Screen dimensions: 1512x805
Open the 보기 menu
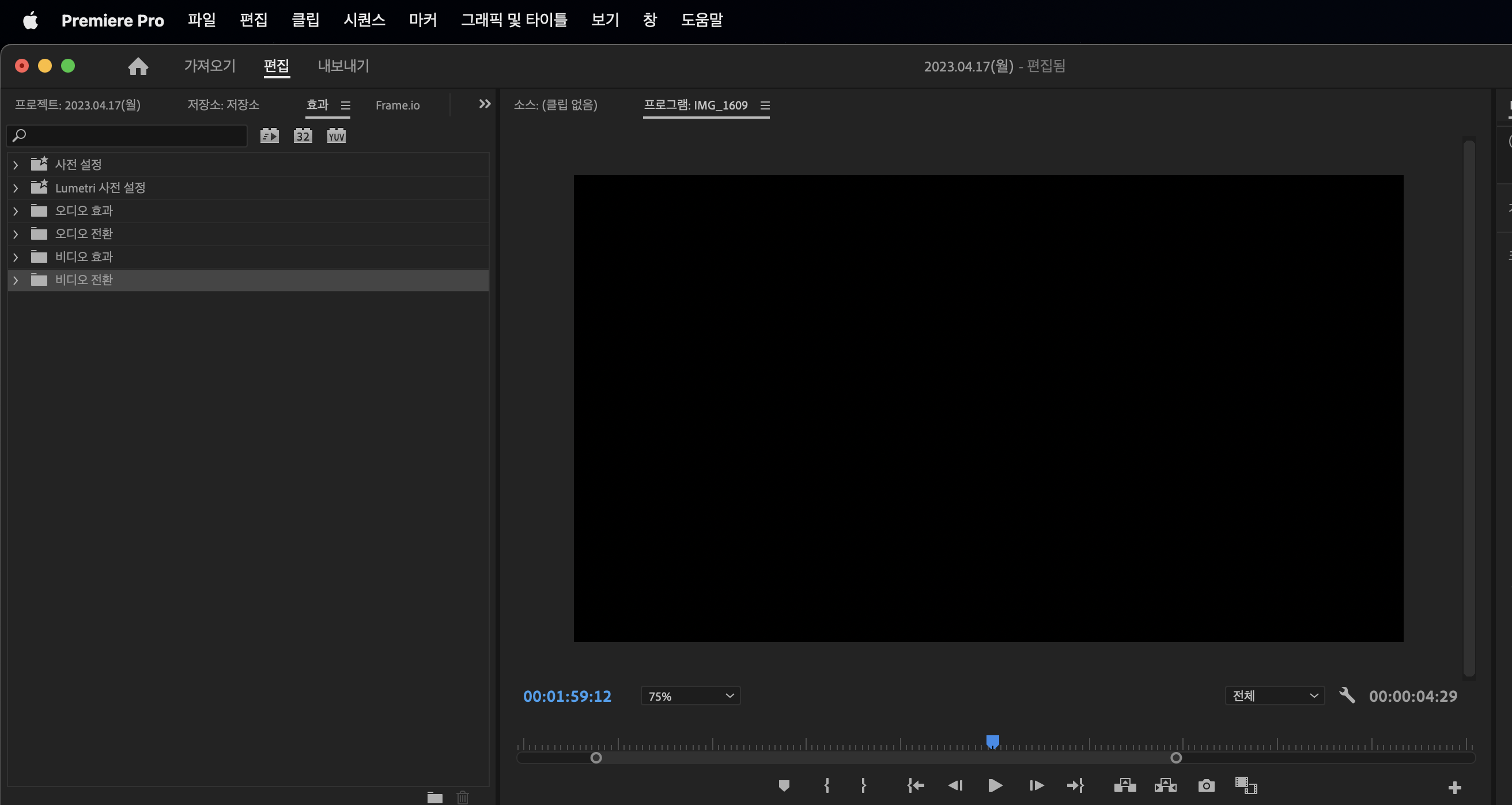[x=605, y=20]
